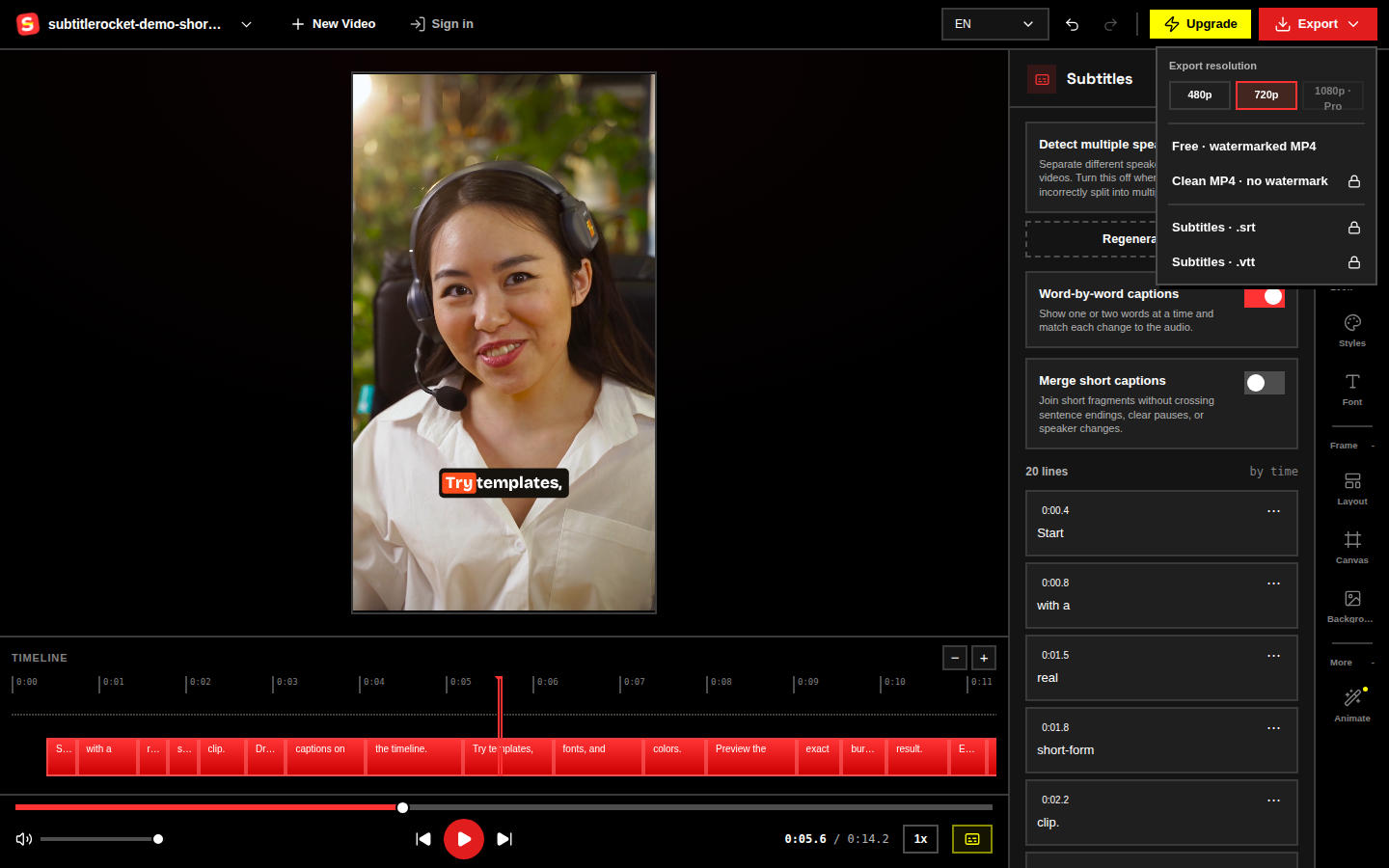
Task: Choose Subtitles .srt export option
Action: point(1266,228)
